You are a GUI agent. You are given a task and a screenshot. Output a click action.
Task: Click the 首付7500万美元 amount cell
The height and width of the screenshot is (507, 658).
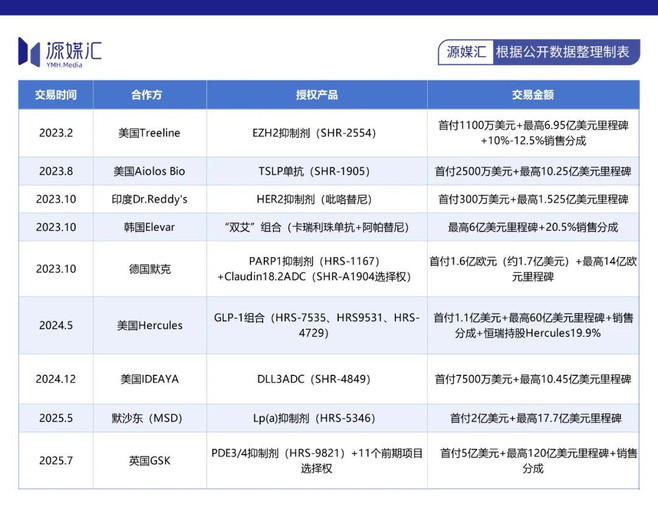click(x=533, y=379)
